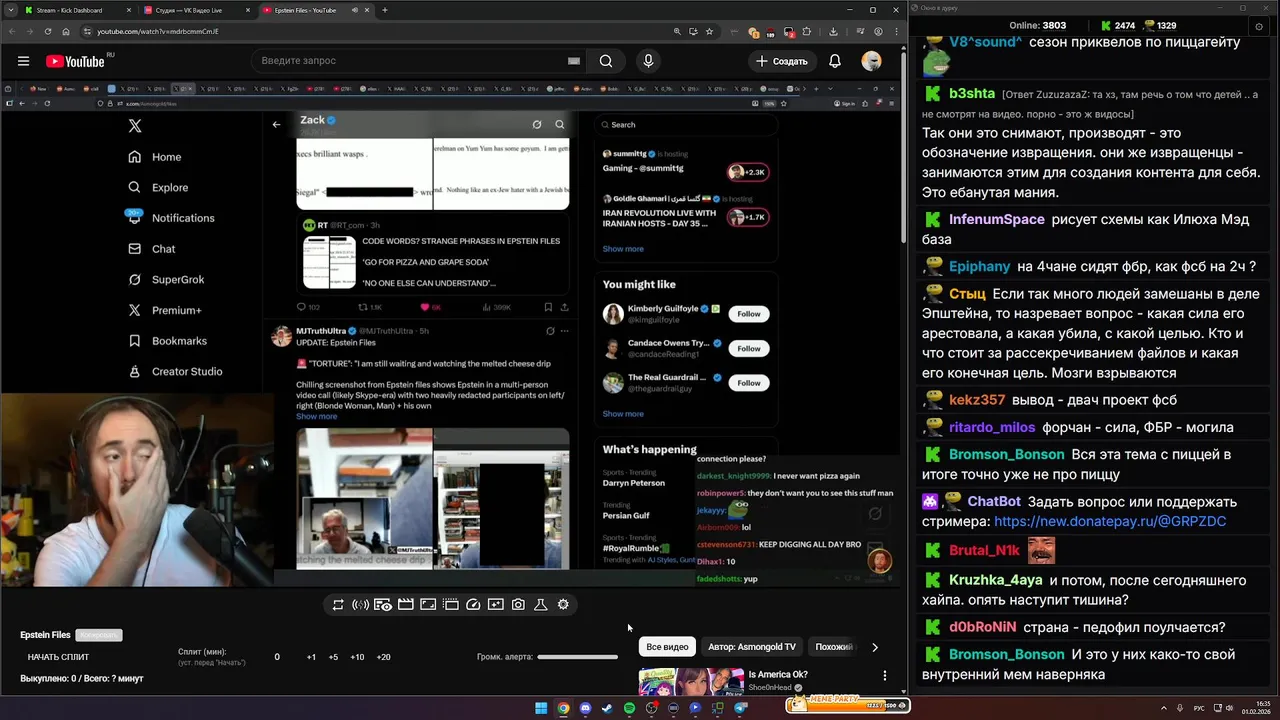Open Chrome from the taskbar
This screenshot has width=1280, height=720.
click(x=563, y=708)
